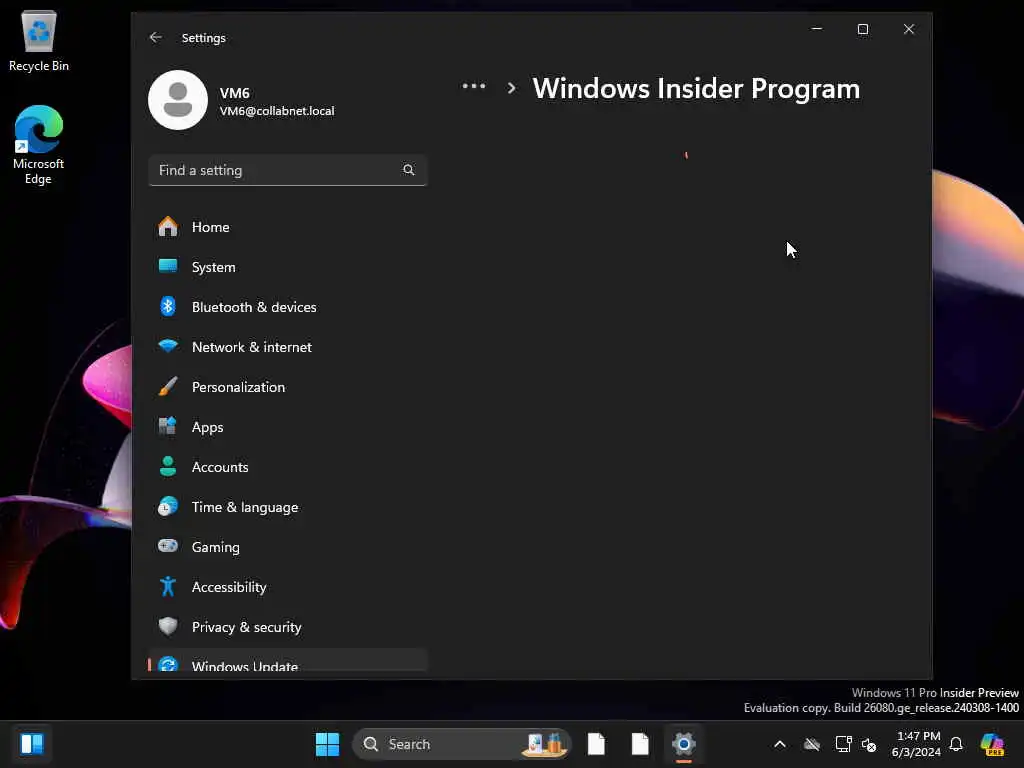Click the Privacy & security shield icon
Viewport: 1024px width, 768px height.
tap(168, 626)
